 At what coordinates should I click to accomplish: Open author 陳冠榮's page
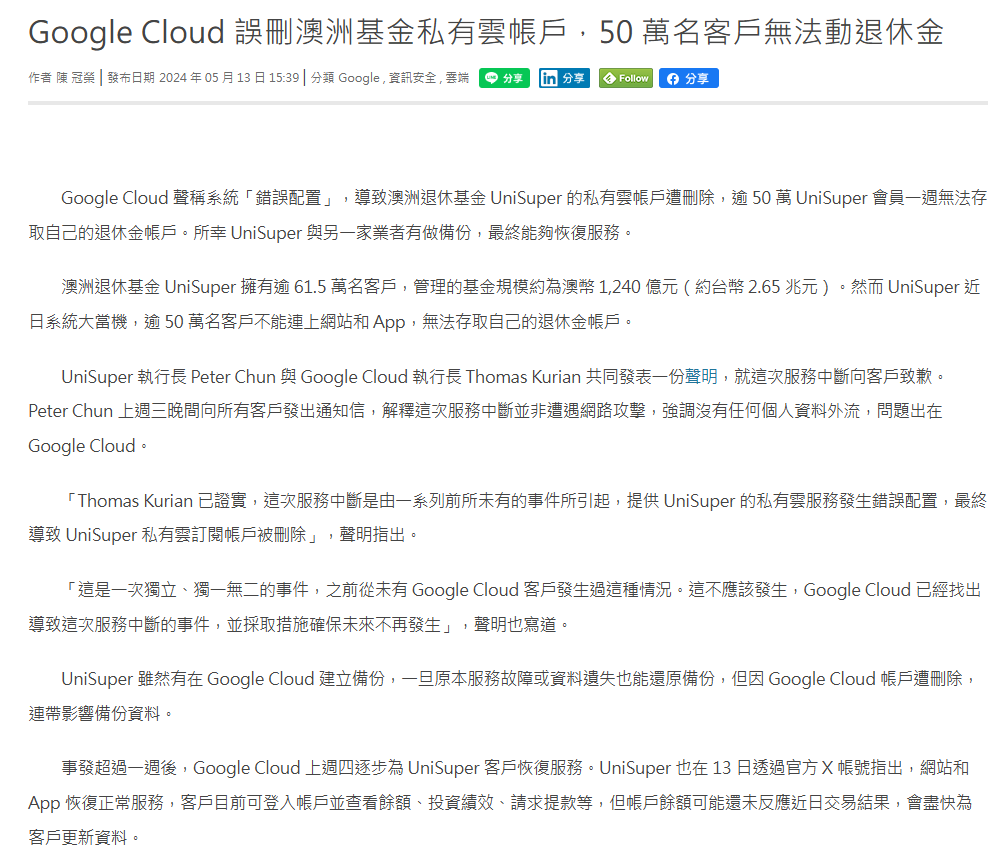point(76,78)
